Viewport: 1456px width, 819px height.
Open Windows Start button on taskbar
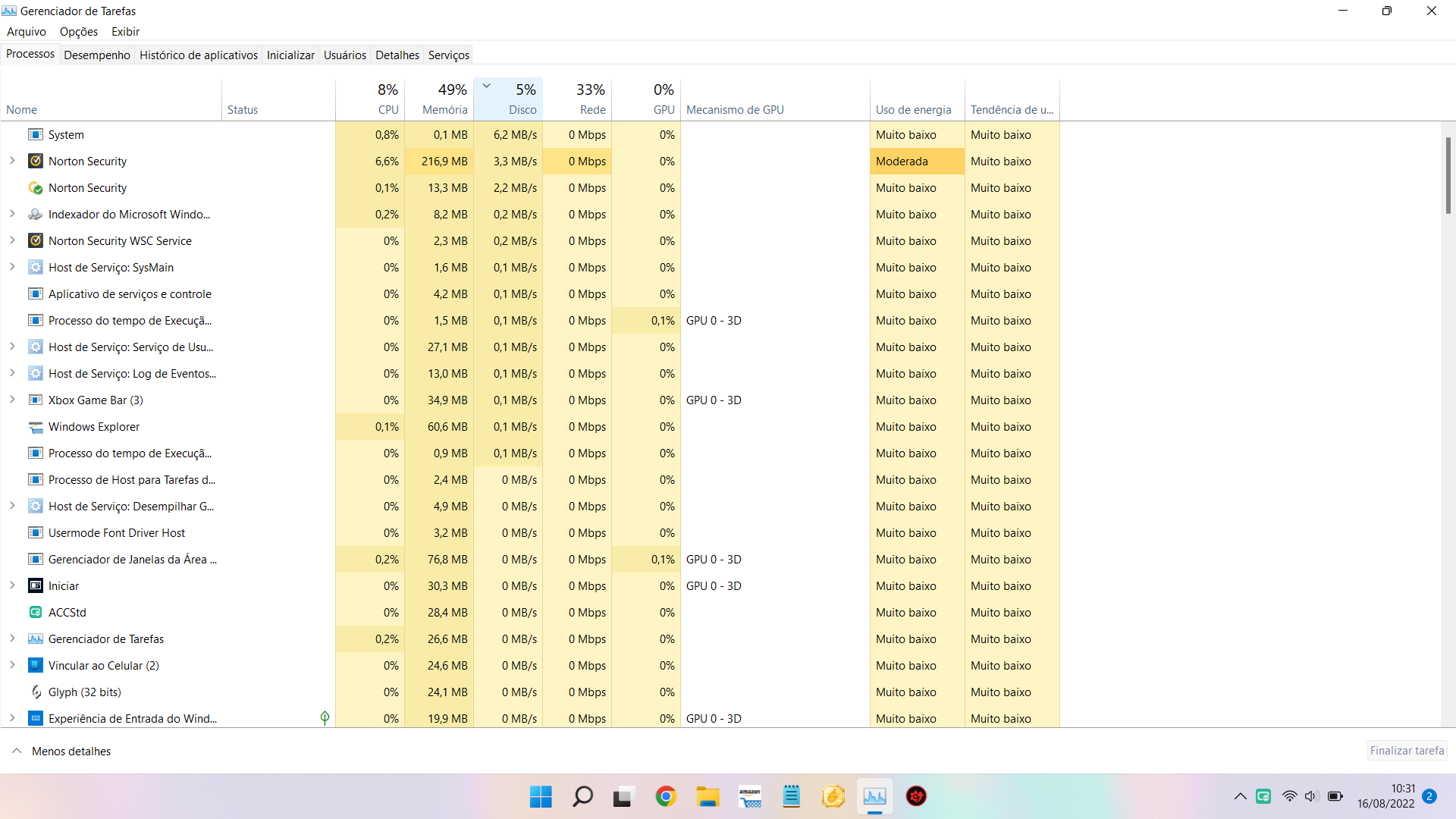(x=541, y=796)
